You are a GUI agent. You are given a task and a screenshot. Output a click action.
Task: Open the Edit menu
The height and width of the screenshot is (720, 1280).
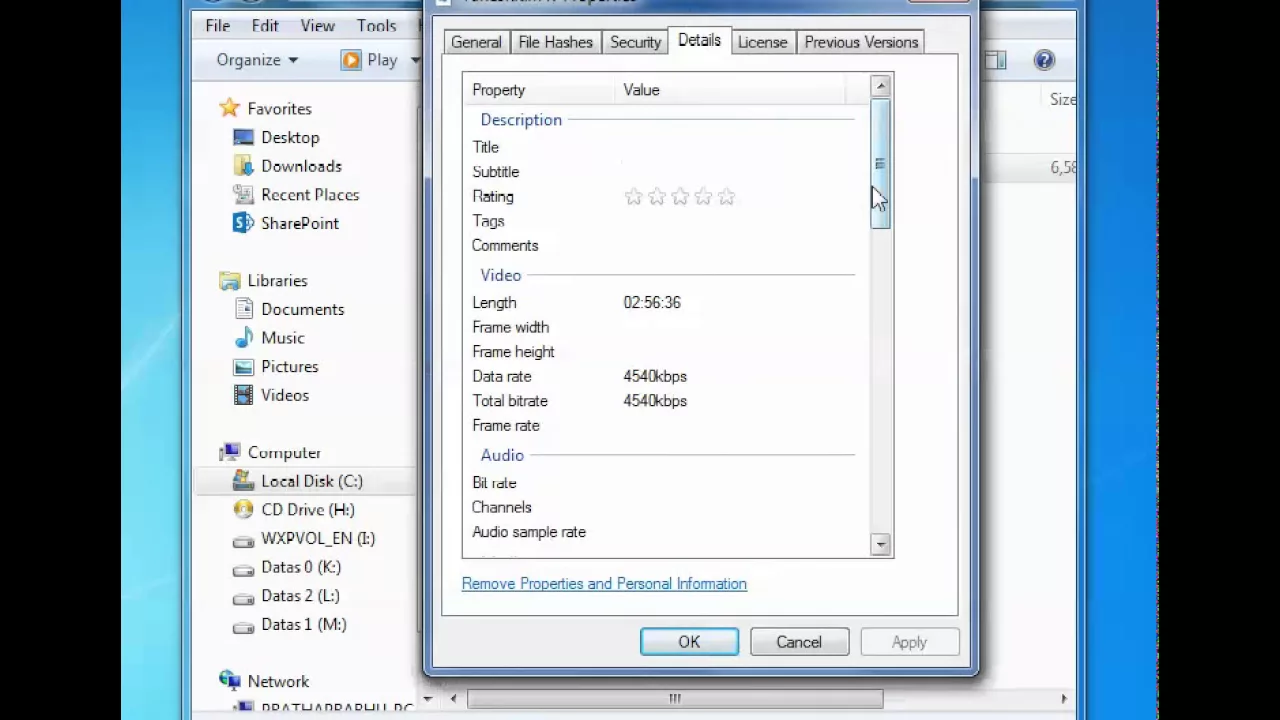tap(265, 26)
